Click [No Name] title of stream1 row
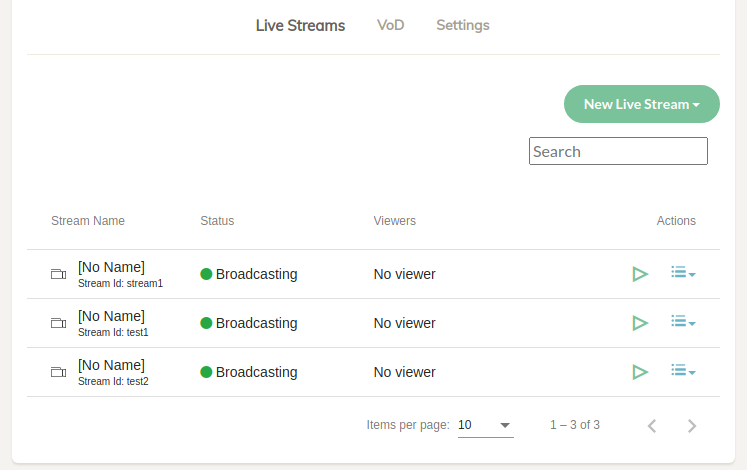The width and height of the screenshot is (747, 470). click(111, 267)
